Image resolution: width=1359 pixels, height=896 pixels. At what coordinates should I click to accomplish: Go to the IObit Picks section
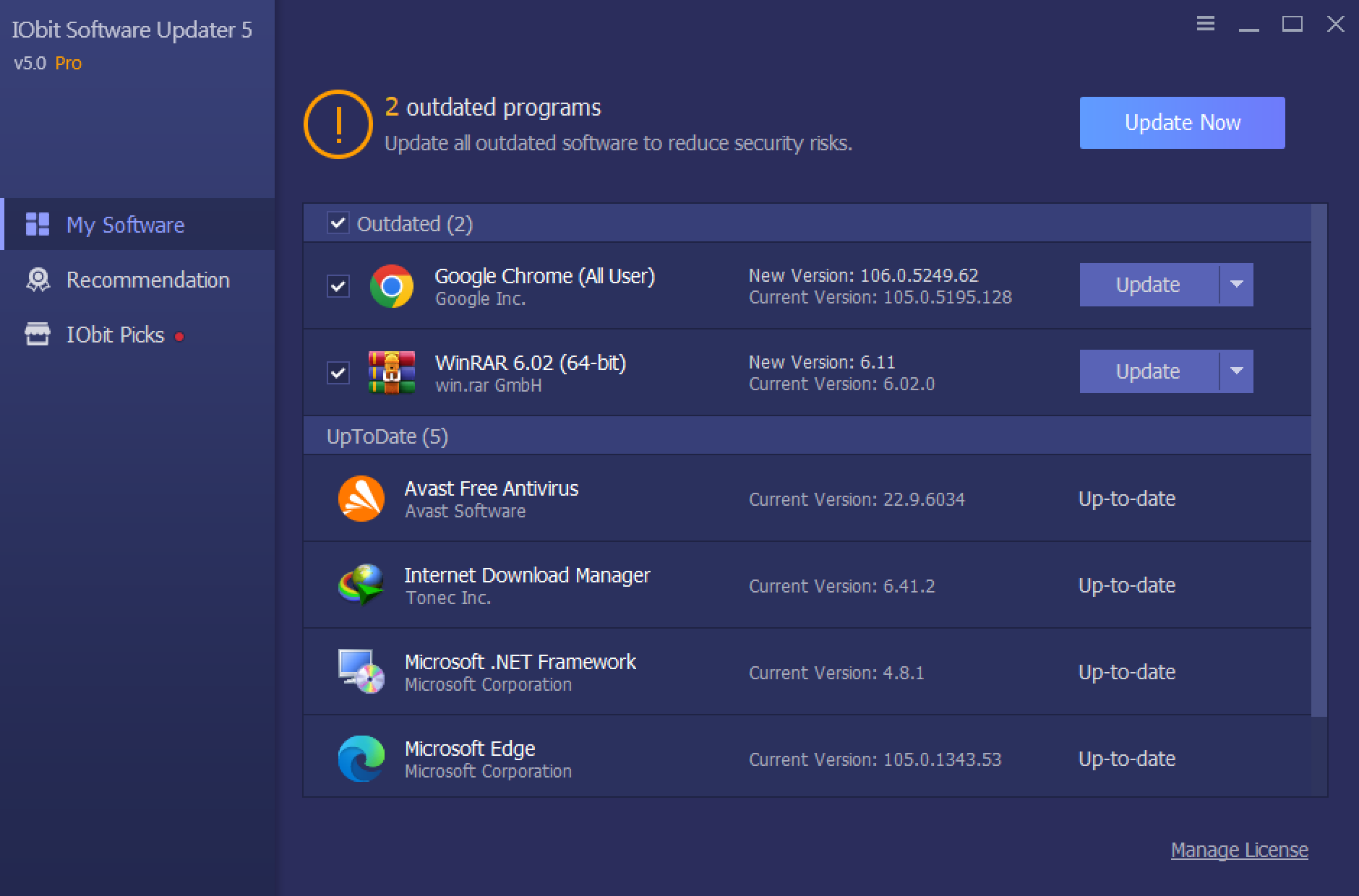click(137, 335)
